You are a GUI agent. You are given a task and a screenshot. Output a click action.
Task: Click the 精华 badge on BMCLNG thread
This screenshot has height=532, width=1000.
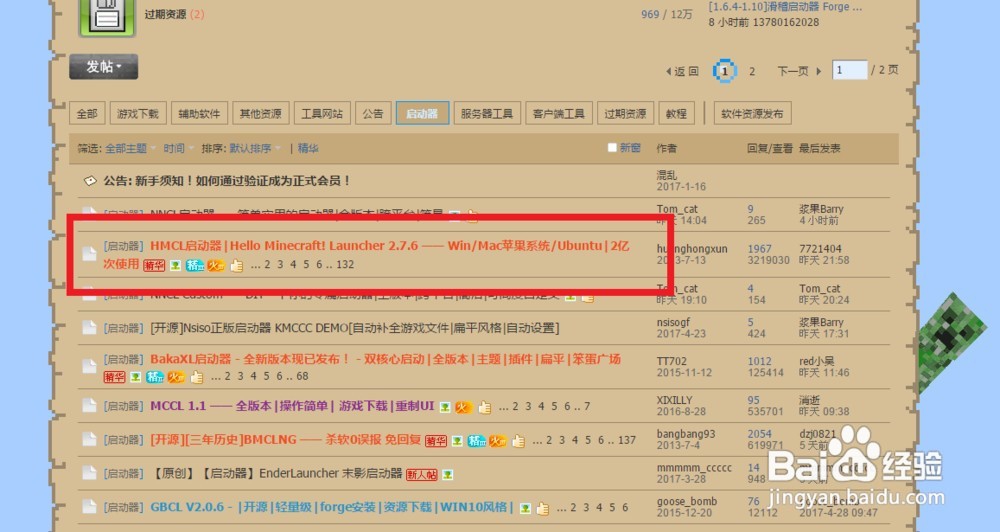pyautogui.click(x=436, y=441)
